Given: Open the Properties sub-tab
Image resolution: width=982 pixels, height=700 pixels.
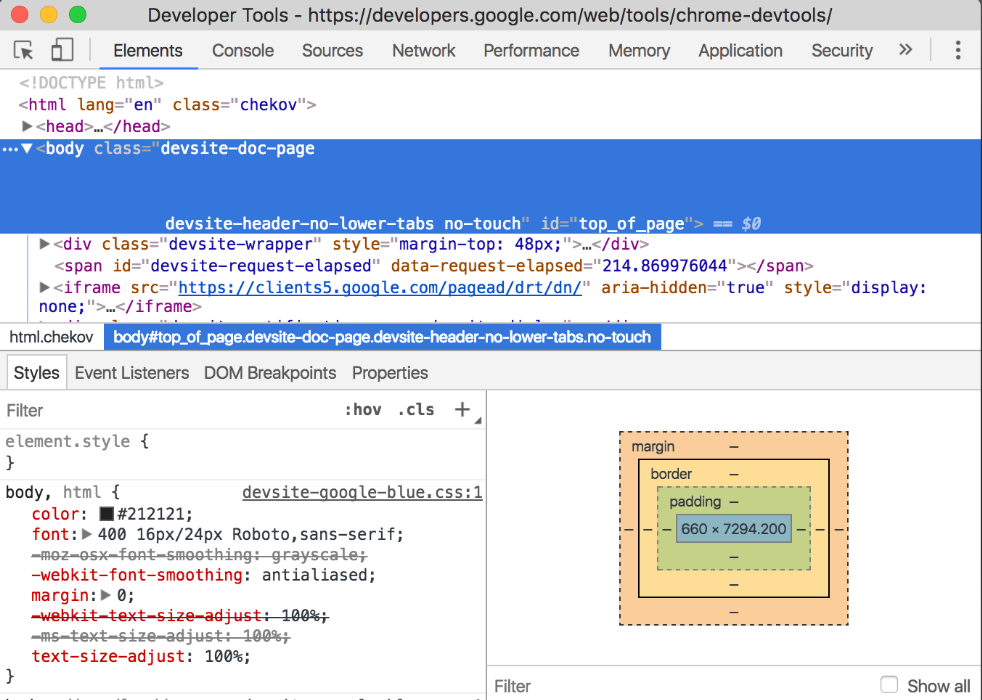Looking at the screenshot, I should (390, 373).
